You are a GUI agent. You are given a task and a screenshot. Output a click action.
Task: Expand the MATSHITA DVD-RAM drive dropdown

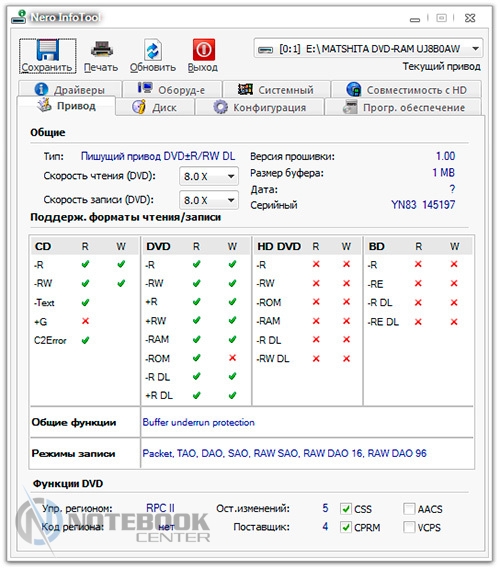[x=475, y=49]
